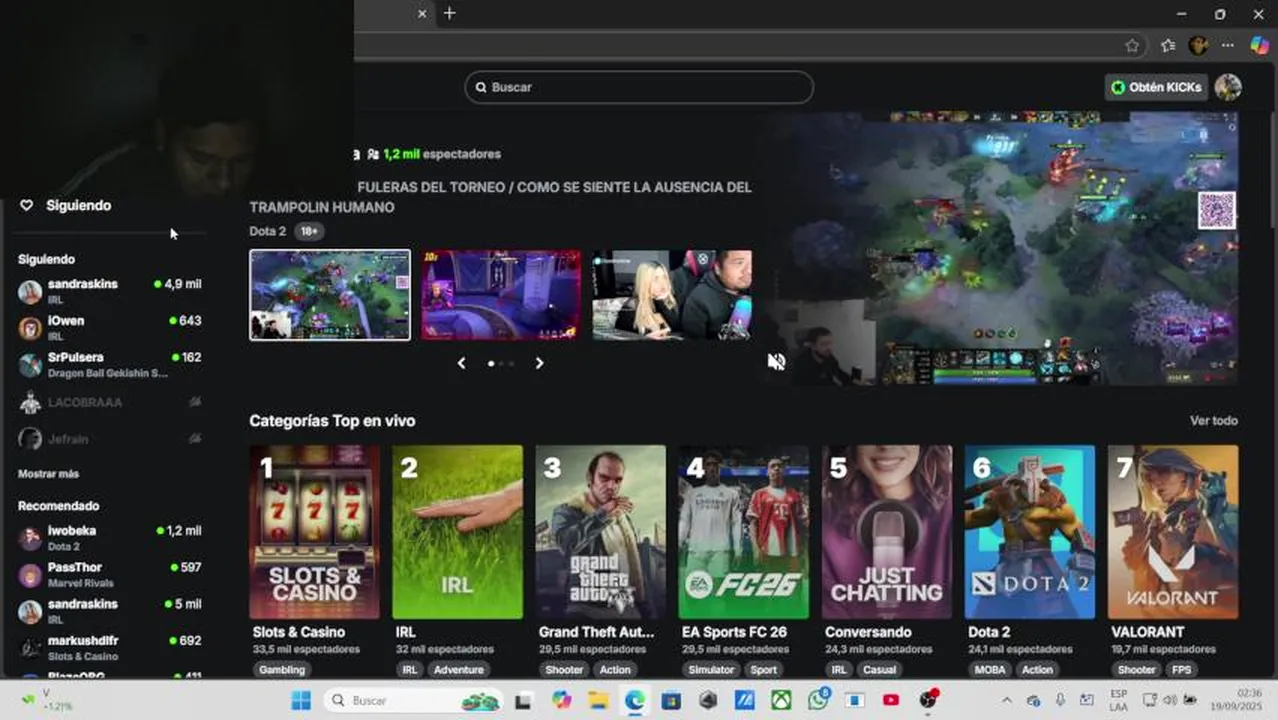Open Edge browser profile picture
Screen dimensions: 1278x720
coord(1198,45)
